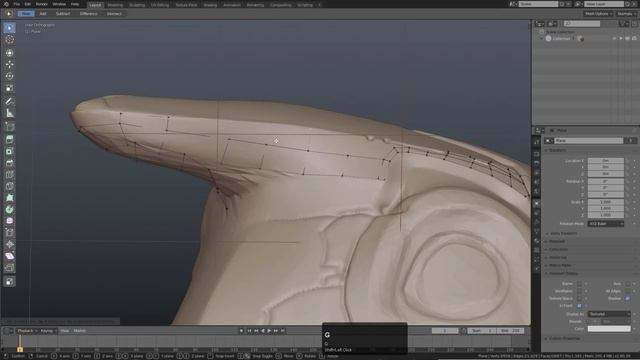Select the Knife tool

tap(9, 186)
